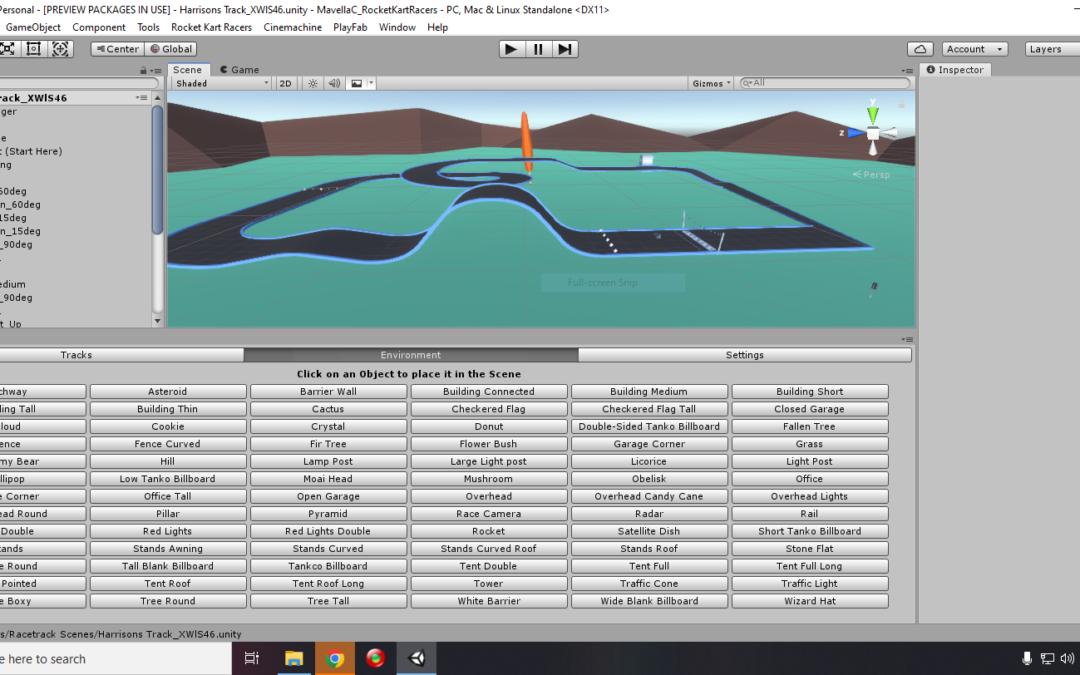The height and width of the screenshot is (675, 1080).
Task: Select the Environment tab
Action: pos(411,355)
